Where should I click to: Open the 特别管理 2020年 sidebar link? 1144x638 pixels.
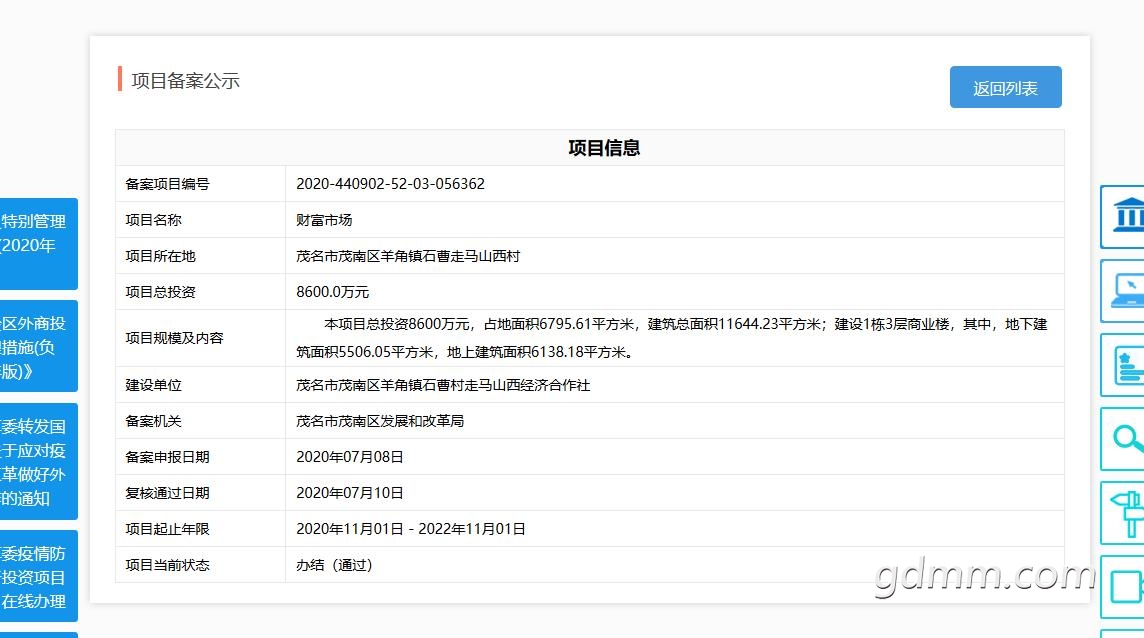point(39,244)
